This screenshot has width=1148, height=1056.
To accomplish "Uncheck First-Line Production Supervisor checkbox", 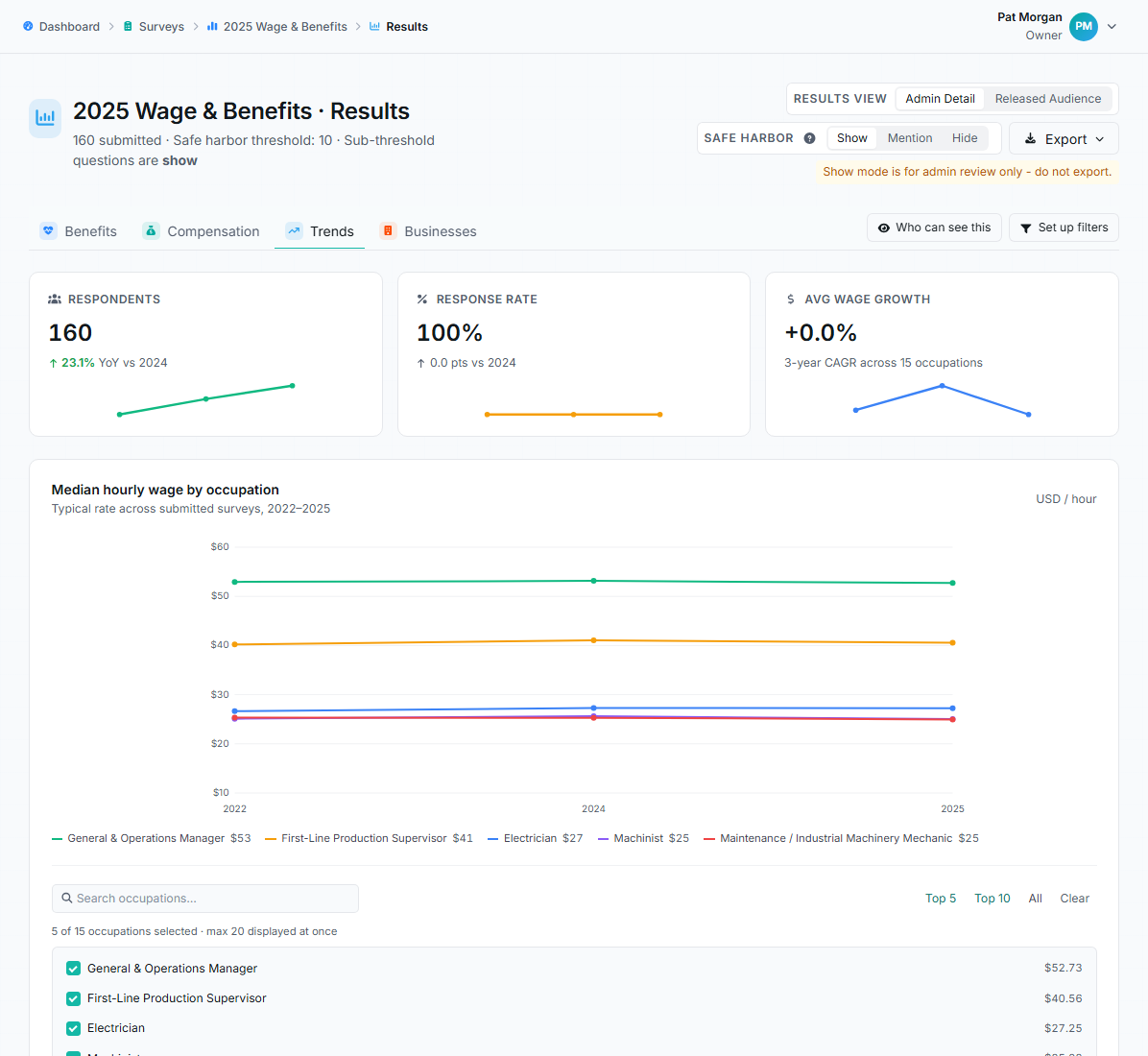I will pyautogui.click(x=73, y=998).
